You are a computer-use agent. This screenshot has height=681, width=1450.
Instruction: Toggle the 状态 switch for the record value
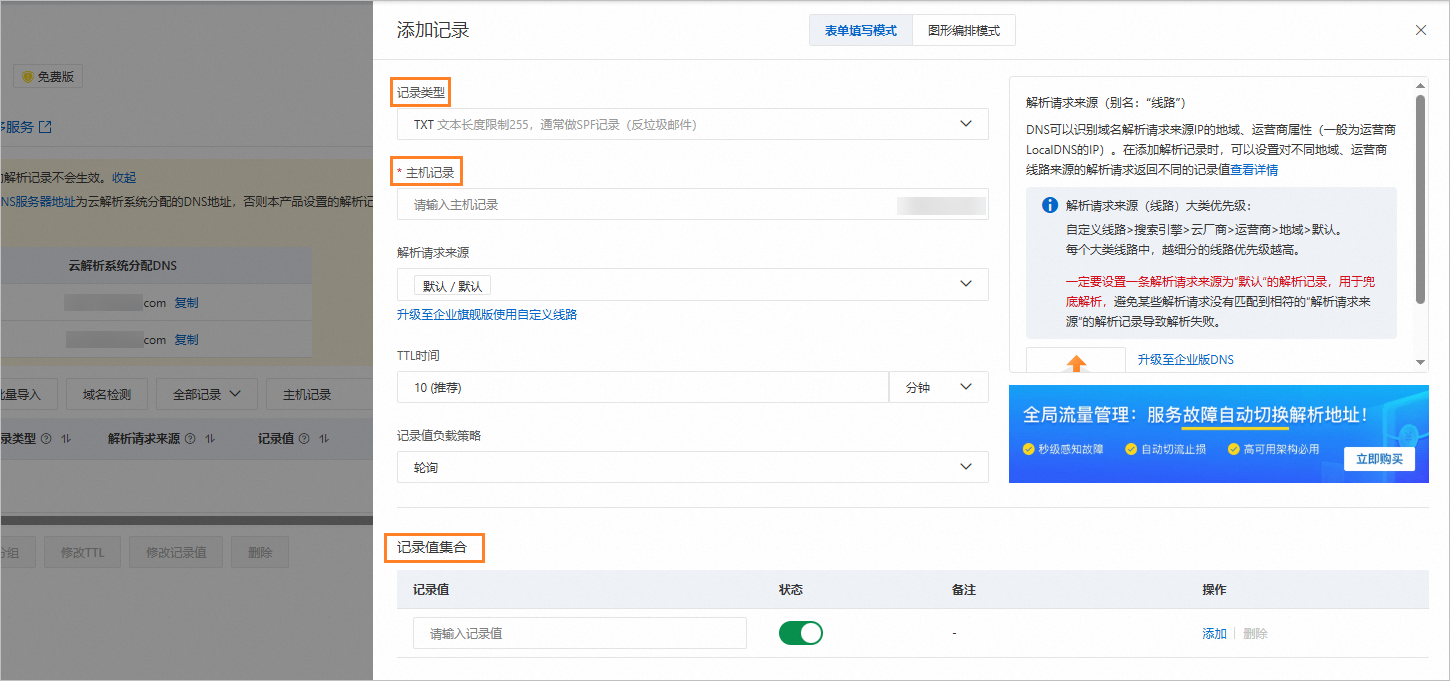(801, 633)
